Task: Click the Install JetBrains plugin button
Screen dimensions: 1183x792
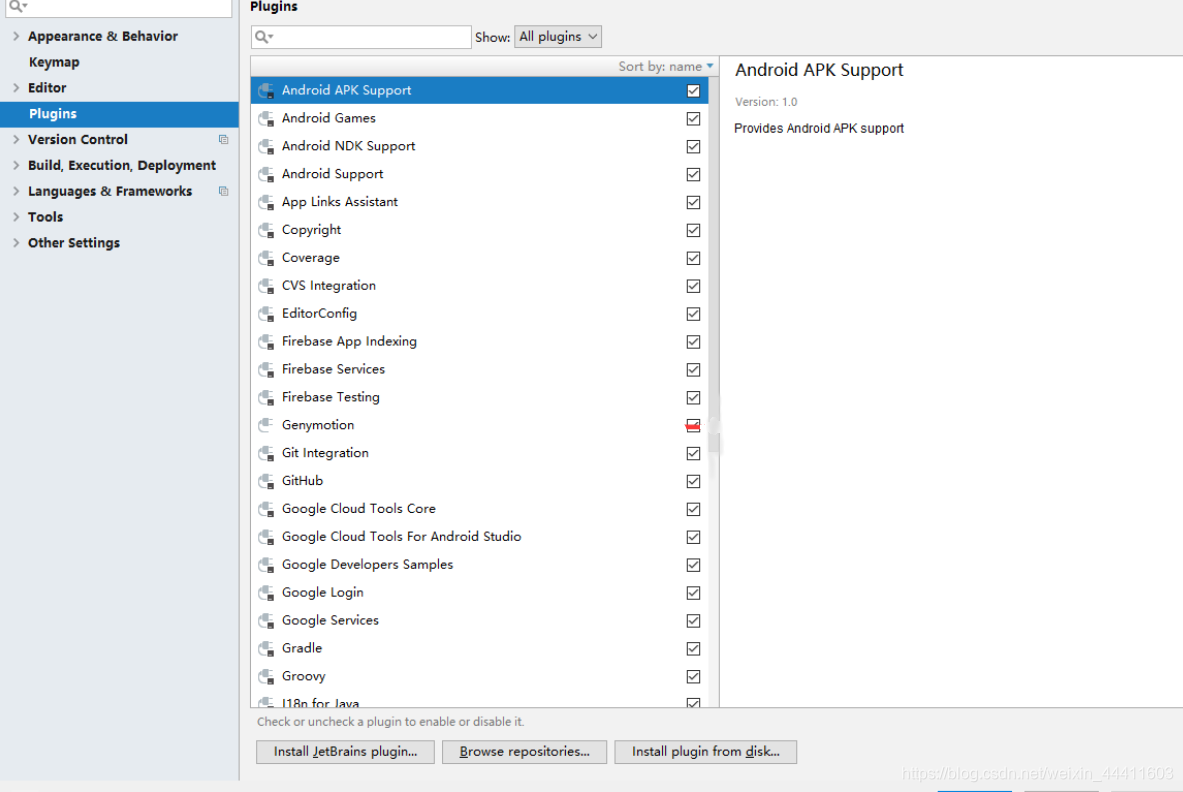Action: (345, 752)
